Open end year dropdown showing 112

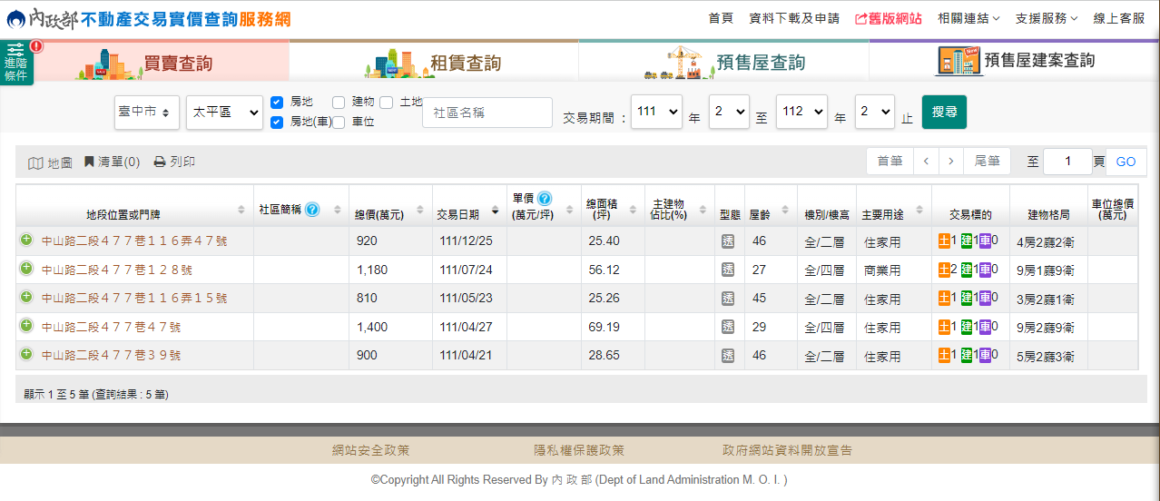coord(801,111)
